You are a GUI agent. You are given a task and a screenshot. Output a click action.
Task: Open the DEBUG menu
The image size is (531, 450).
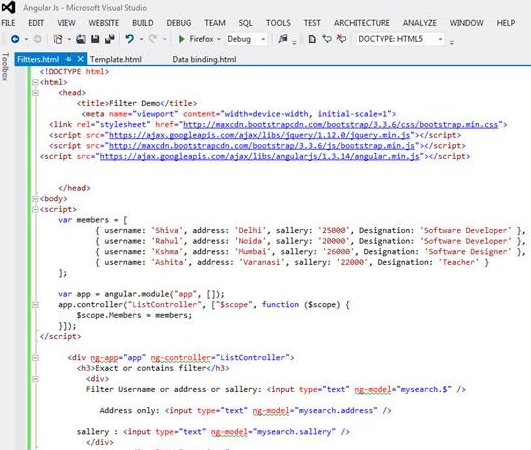point(179,23)
